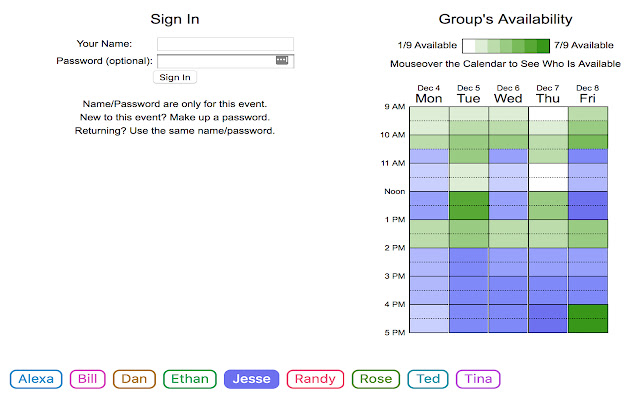Select the Ethan participant tag
640x400 pixels.
pos(190,379)
